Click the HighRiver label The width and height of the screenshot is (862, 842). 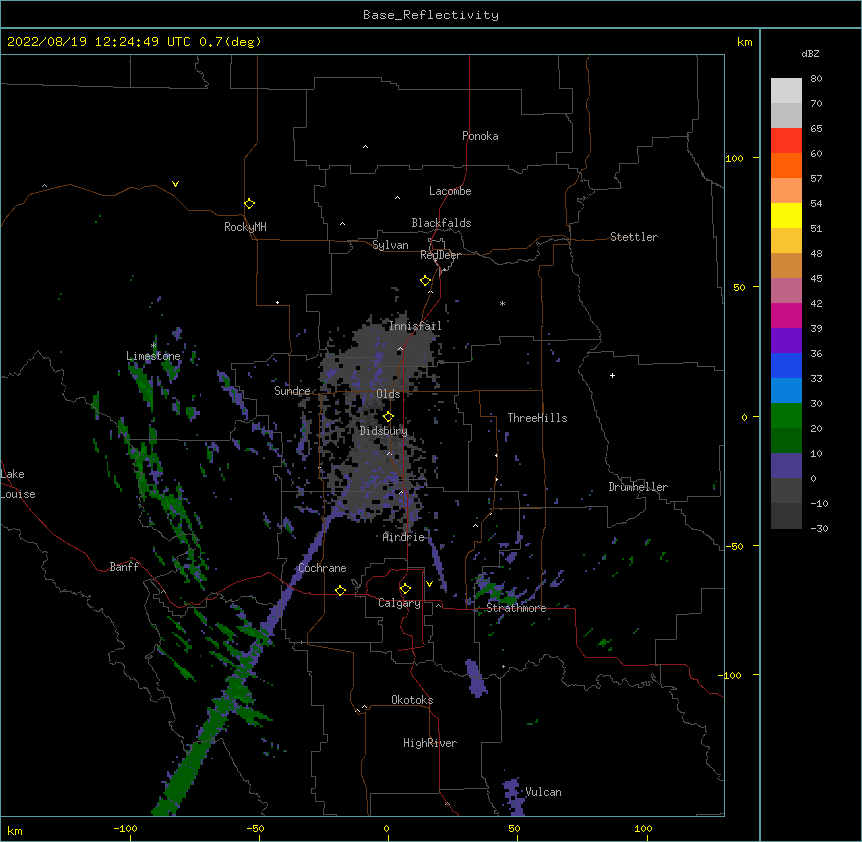point(430,743)
